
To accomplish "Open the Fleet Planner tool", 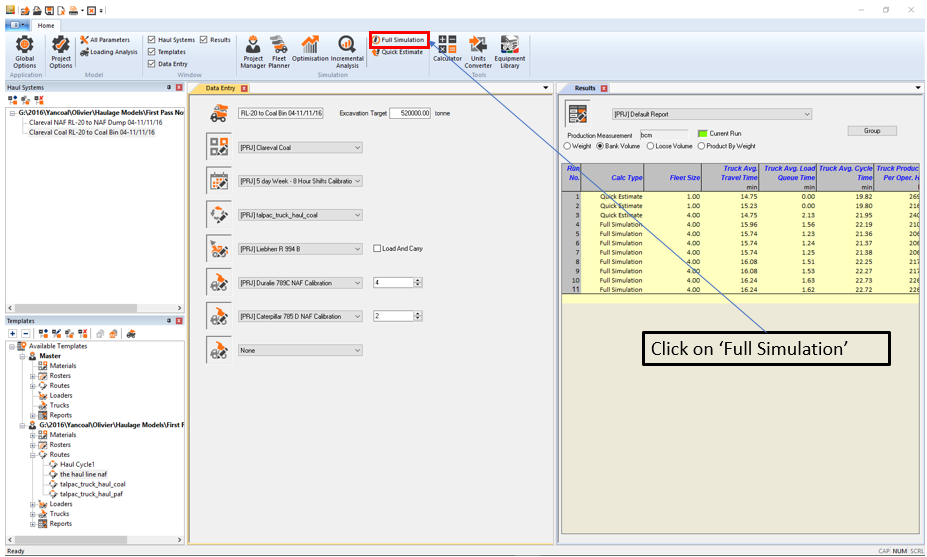I will tap(279, 51).
